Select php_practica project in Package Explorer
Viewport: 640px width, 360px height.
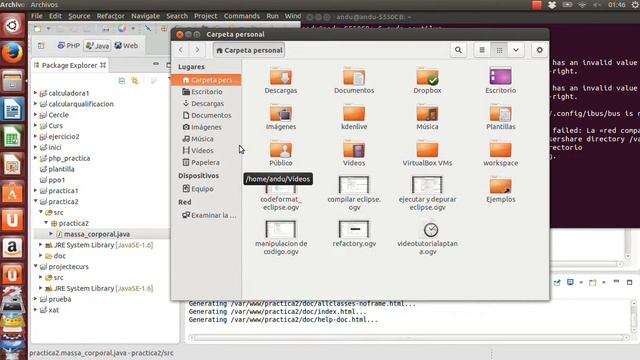pyautogui.click(x=69, y=158)
